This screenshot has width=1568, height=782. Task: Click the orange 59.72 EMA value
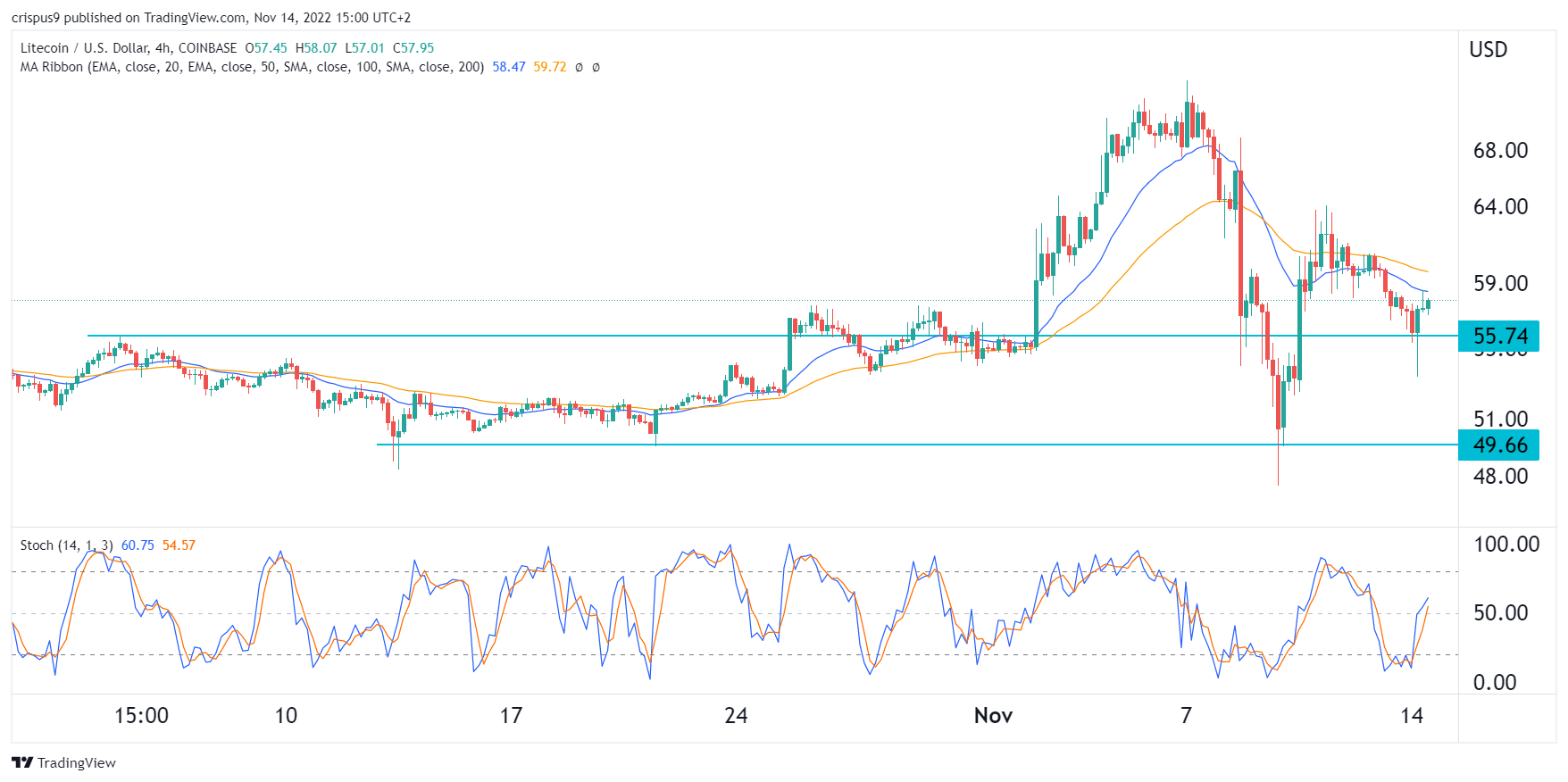[550, 67]
